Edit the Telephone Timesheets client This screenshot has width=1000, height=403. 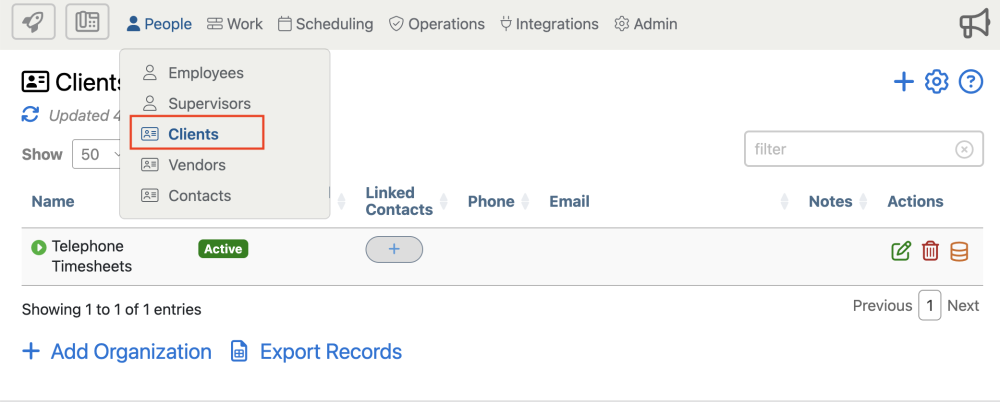[x=901, y=251]
